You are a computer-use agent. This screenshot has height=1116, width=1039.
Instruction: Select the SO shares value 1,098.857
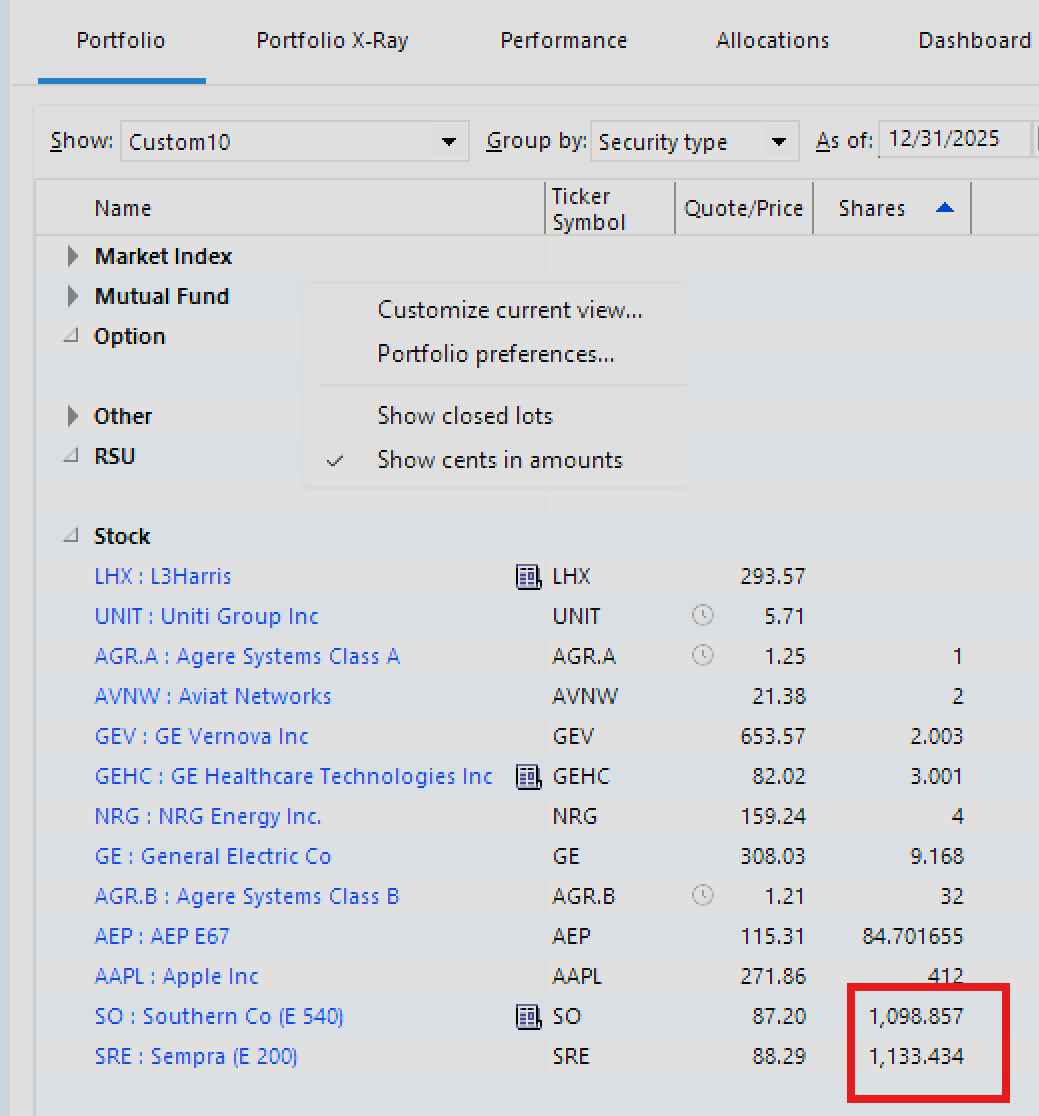tap(916, 1016)
